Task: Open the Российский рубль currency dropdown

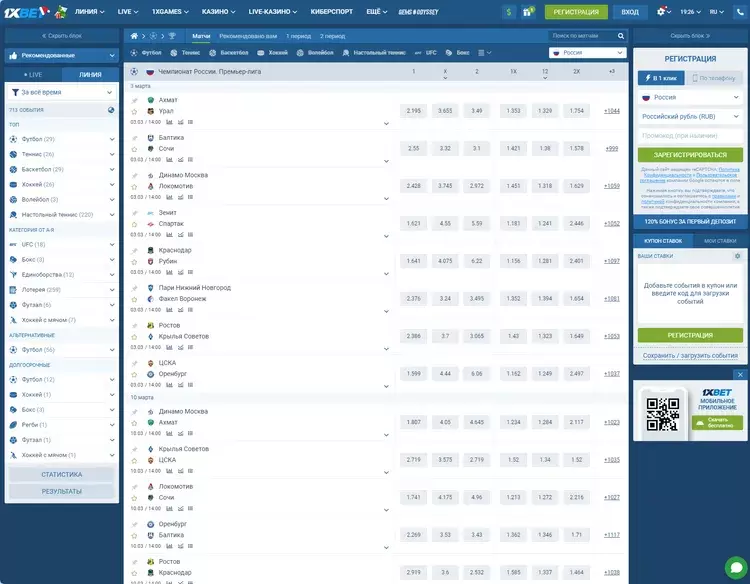Action: [690, 117]
